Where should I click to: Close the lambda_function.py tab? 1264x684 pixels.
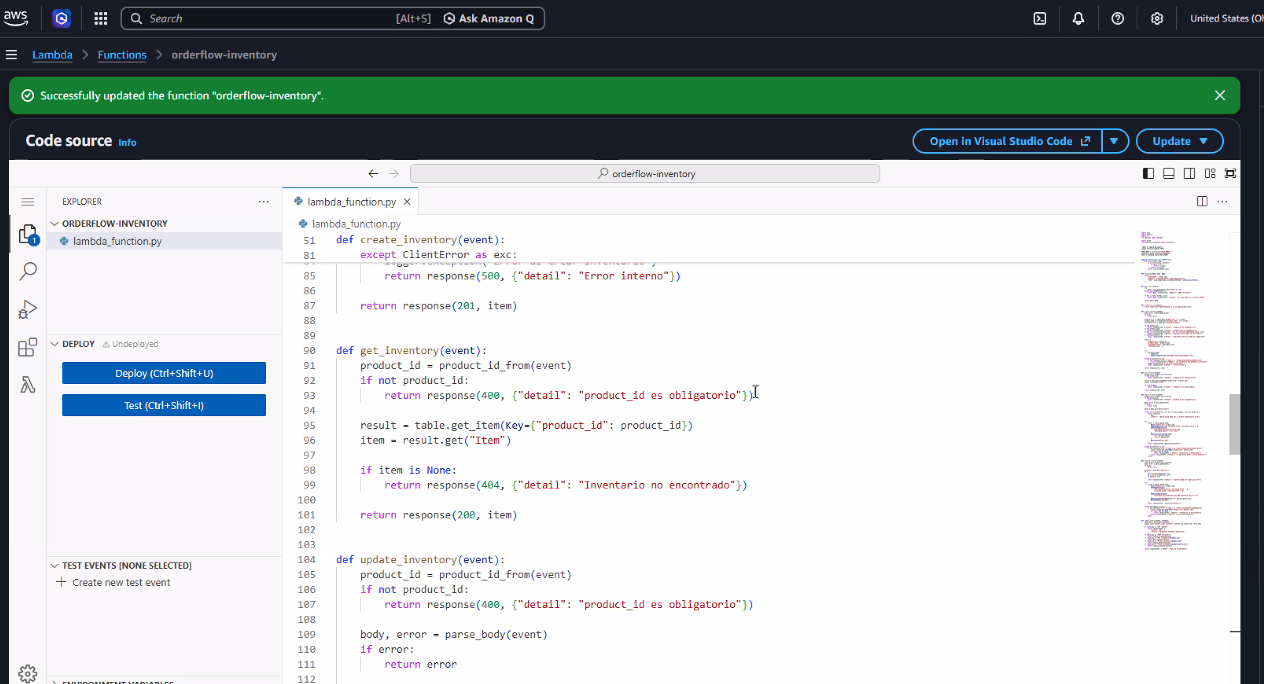pyautogui.click(x=407, y=202)
